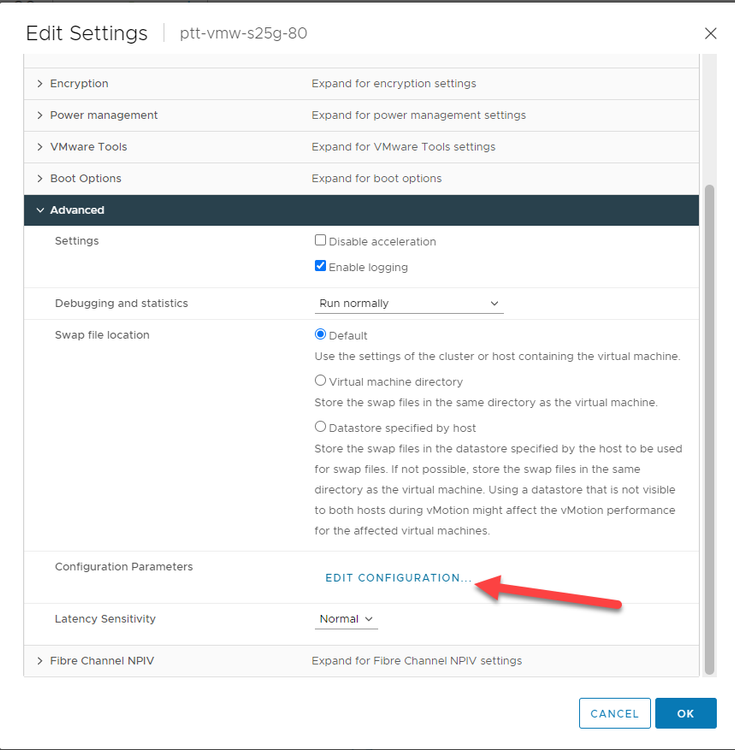The height and width of the screenshot is (750, 735).
Task: Uncheck the Enable logging checkbox
Action: coord(321,267)
